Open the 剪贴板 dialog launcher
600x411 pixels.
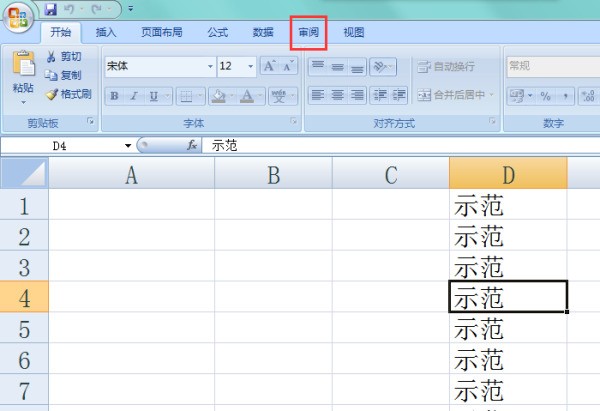[91, 121]
